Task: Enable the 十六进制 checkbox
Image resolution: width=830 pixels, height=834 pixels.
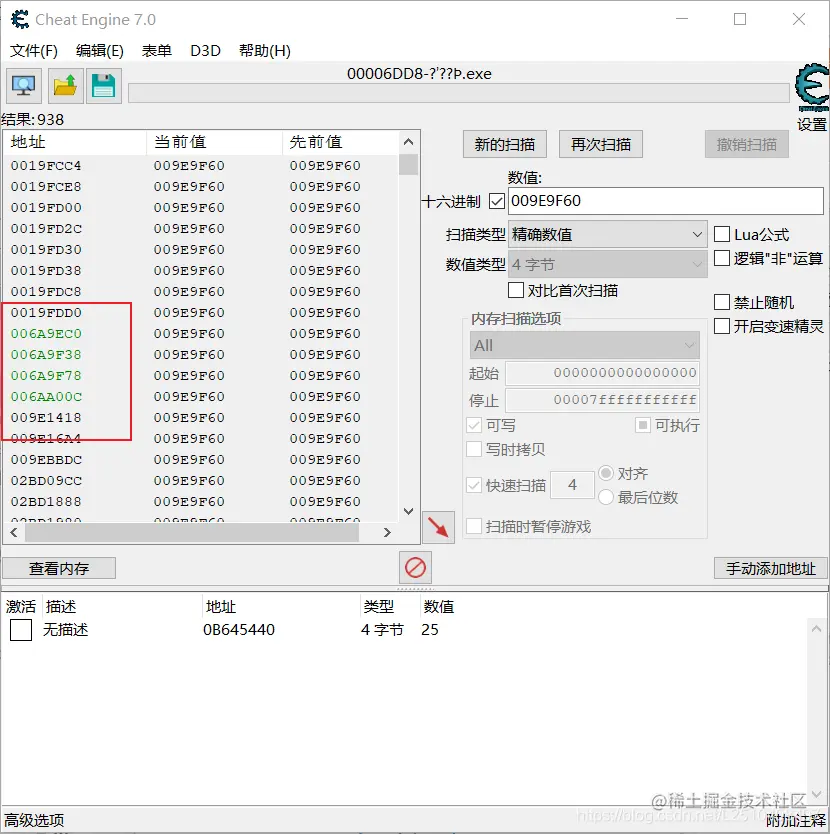Action: click(x=494, y=200)
